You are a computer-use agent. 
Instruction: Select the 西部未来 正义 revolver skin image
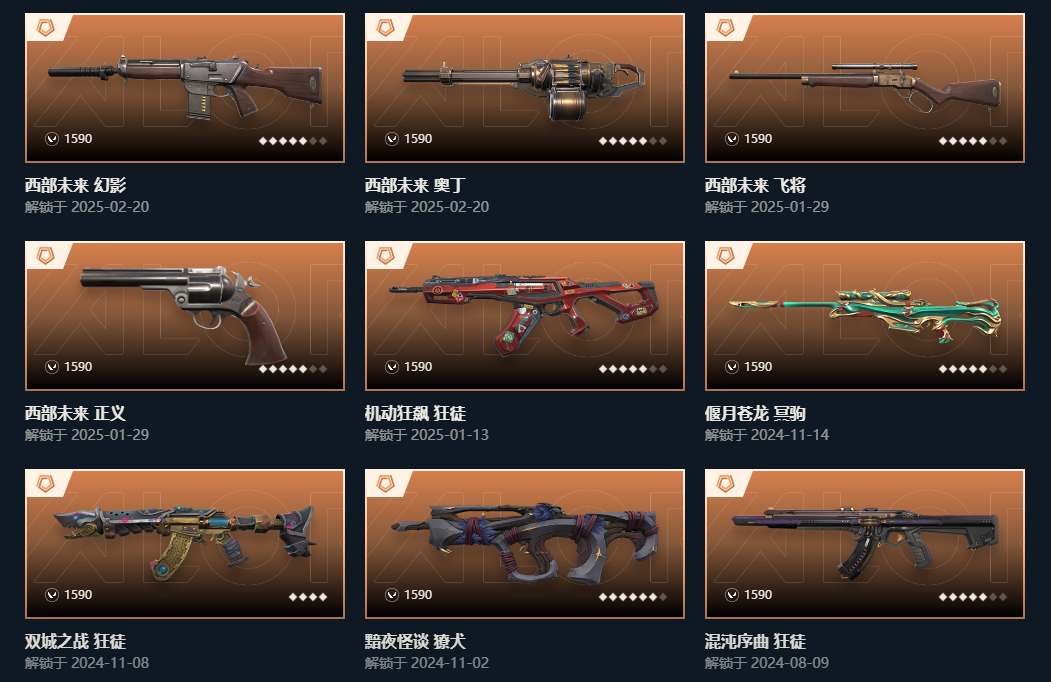[x=185, y=316]
